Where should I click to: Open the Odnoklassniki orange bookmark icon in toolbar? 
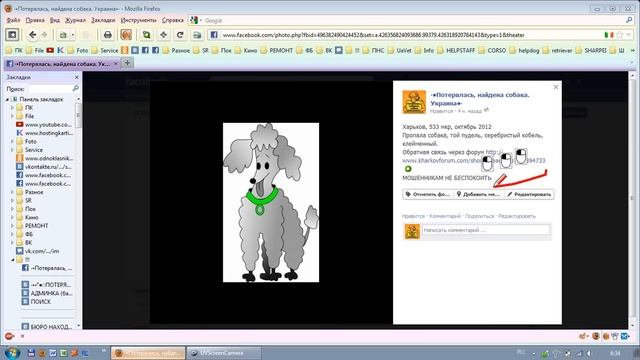point(125,50)
